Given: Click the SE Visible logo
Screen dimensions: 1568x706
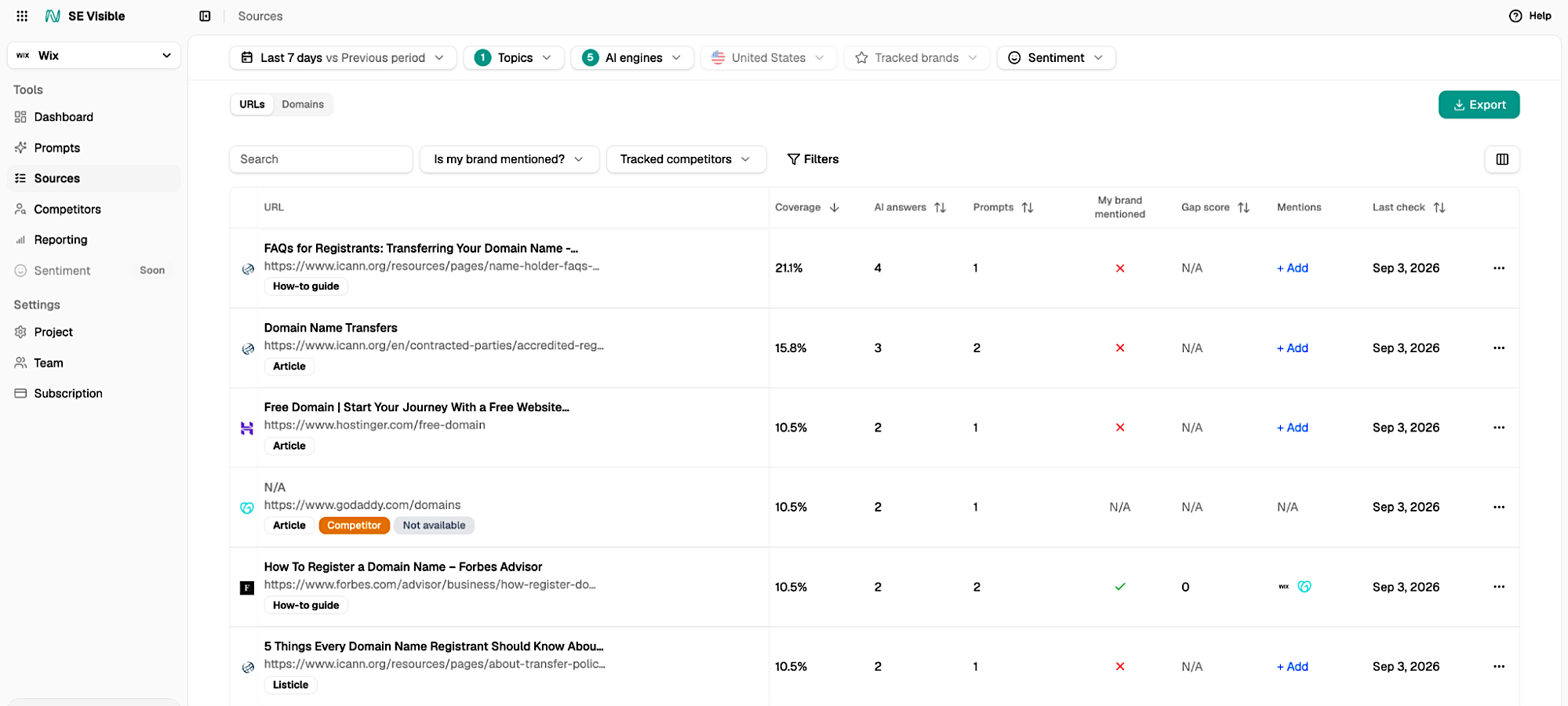Looking at the screenshot, I should 85,16.
